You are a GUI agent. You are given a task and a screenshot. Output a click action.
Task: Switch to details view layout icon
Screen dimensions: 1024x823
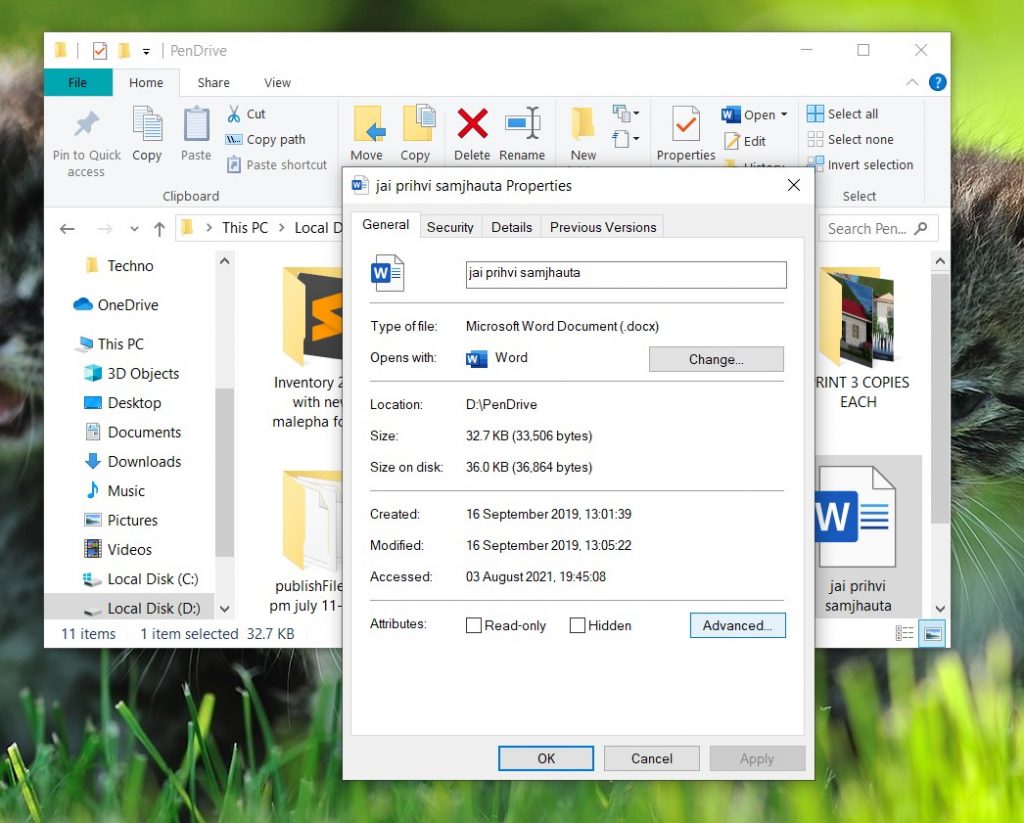904,633
